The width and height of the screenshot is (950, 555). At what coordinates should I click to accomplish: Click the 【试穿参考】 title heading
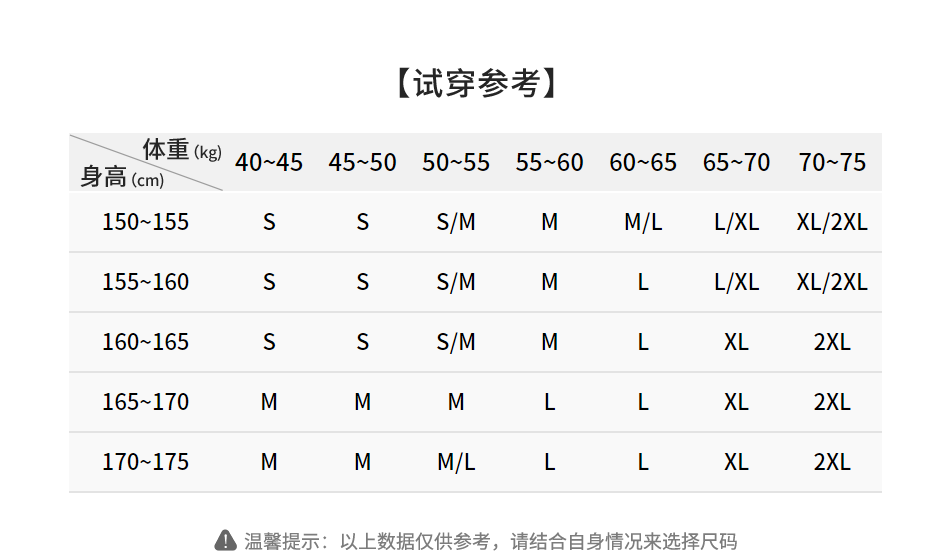pyautogui.click(x=475, y=84)
